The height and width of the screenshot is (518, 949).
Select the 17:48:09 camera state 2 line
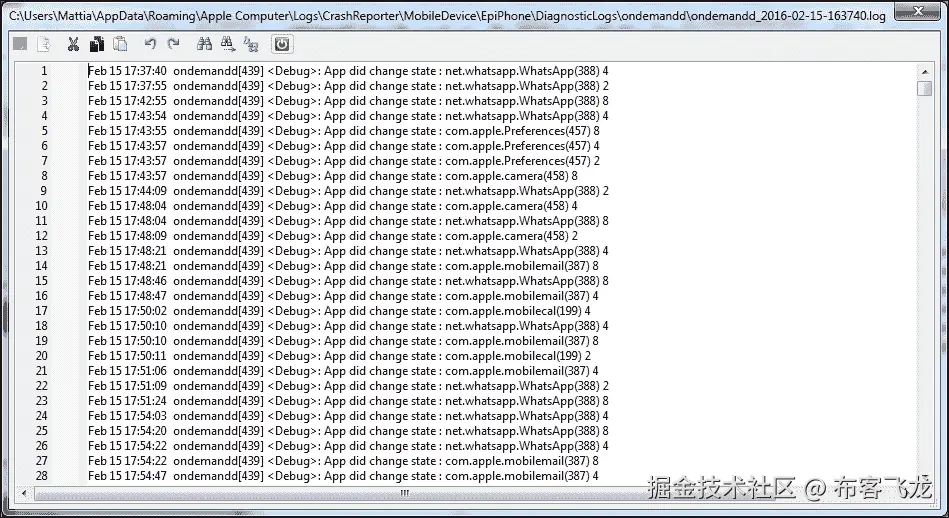[333, 235]
